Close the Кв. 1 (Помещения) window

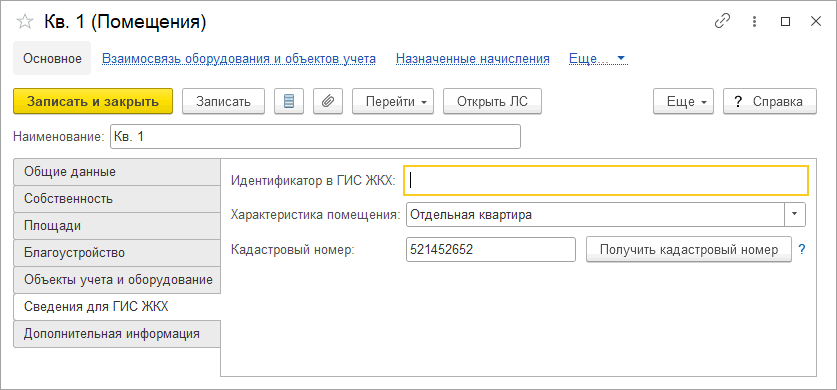[x=816, y=21]
